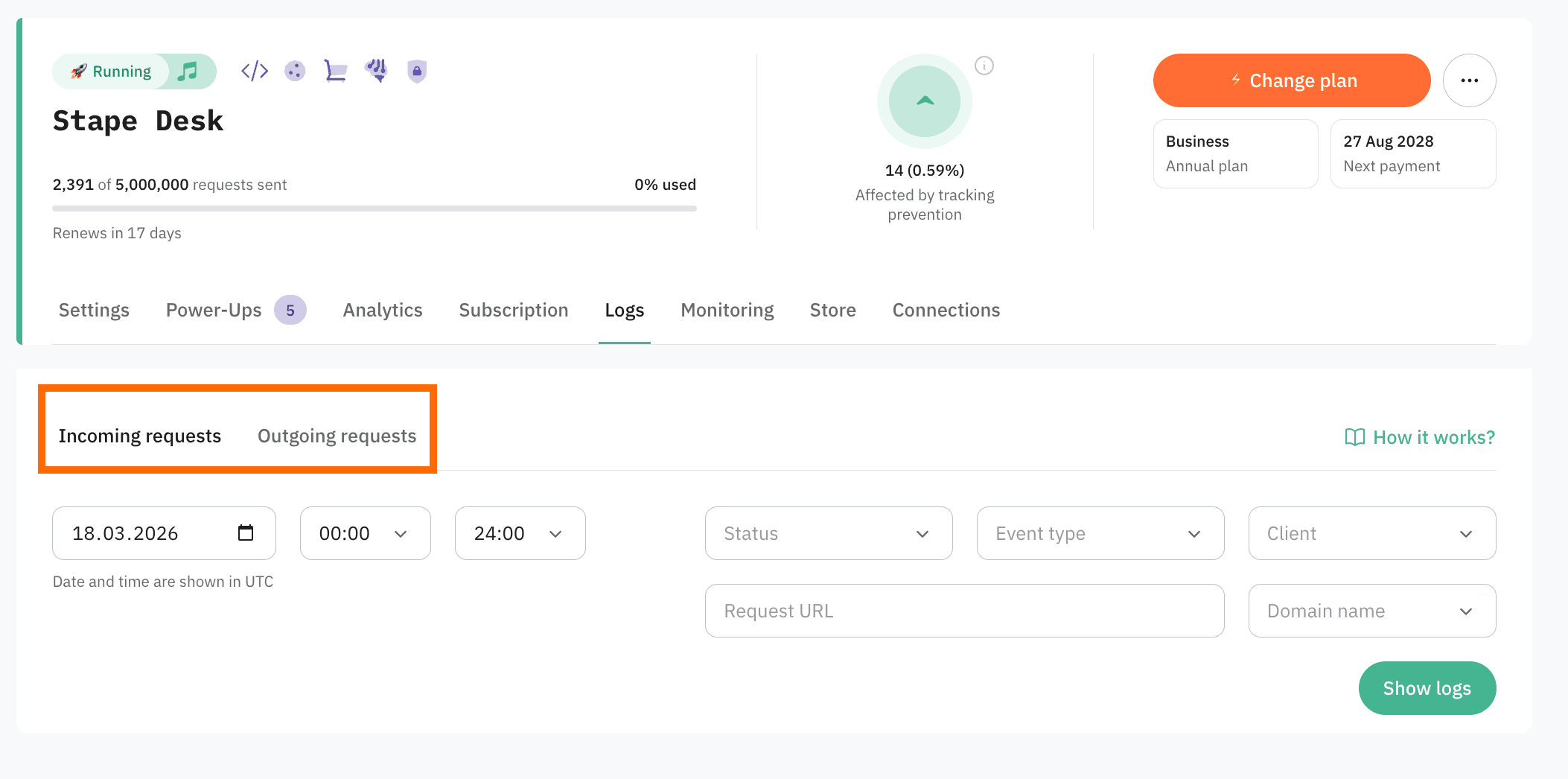
Task: Open the Domain name dropdown
Action: 1371,611
